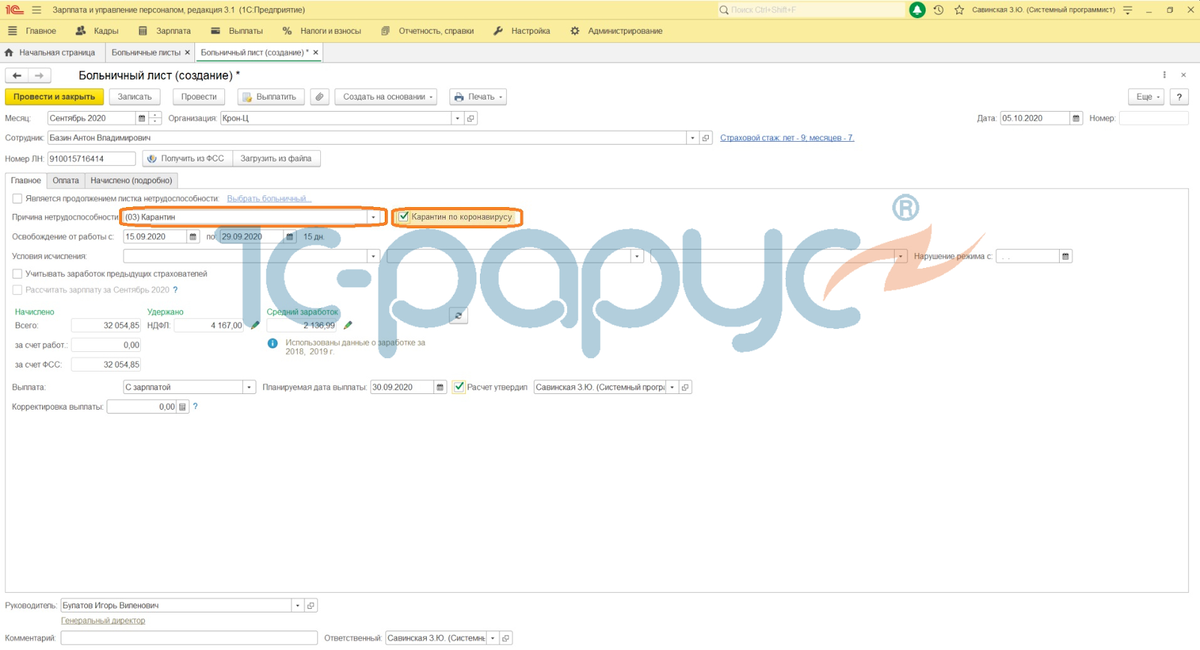This screenshot has height=650, width=1200.
Task: Open calendar for end date 29.09.2020
Action: pyautogui.click(x=290, y=237)
